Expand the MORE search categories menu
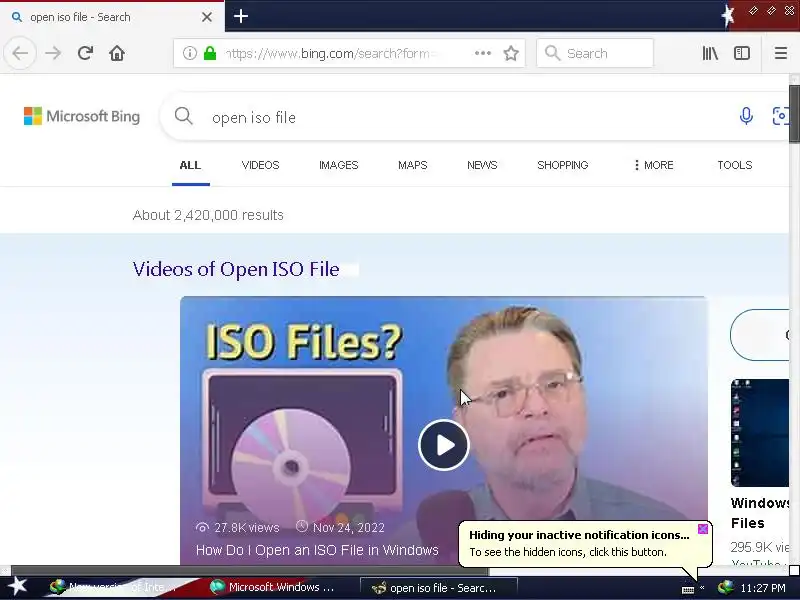This screenshot has height=600, width=800. (653, 165)
